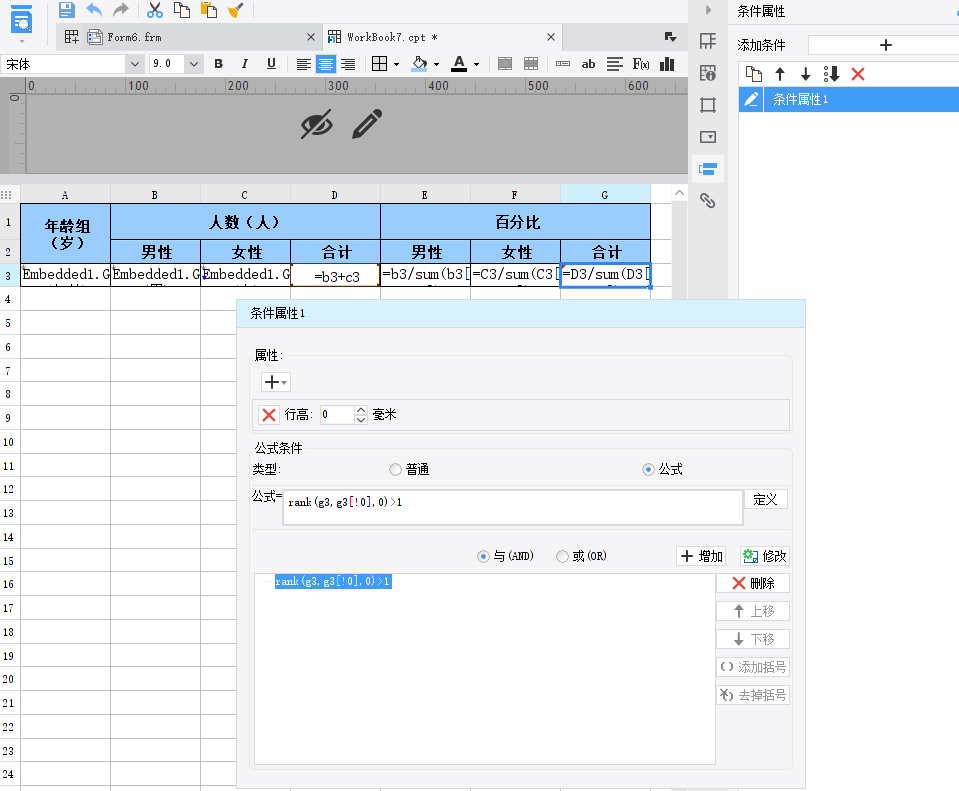The width and height of the screenshot is (959, 791).
Task: Toggle underline formatting
Action: (272, 64)
